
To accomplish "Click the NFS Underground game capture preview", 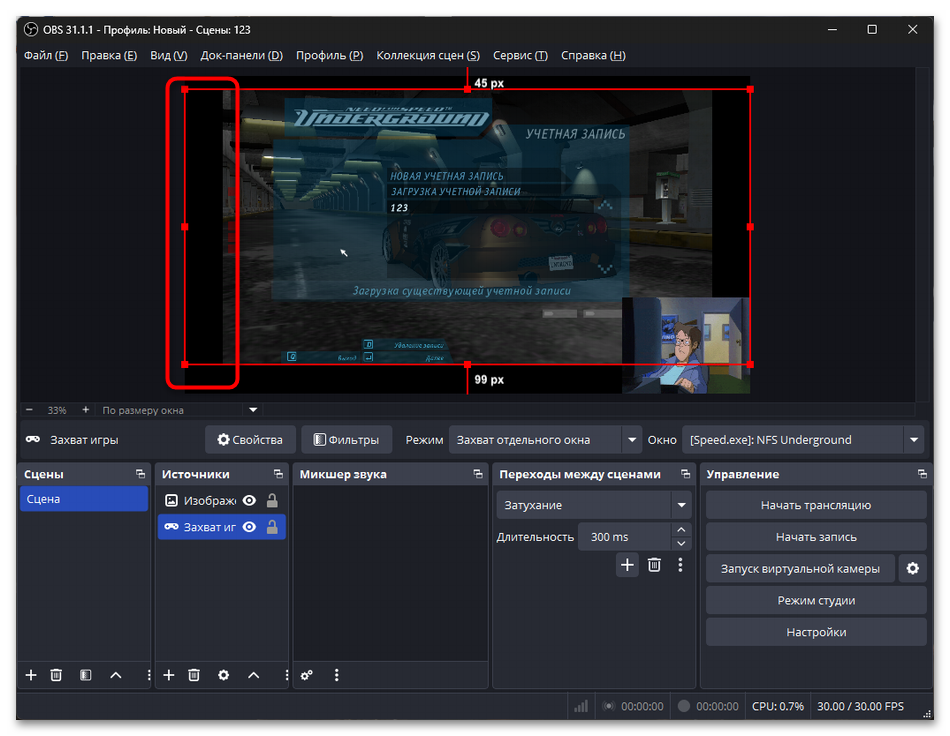I will (467, 227).
